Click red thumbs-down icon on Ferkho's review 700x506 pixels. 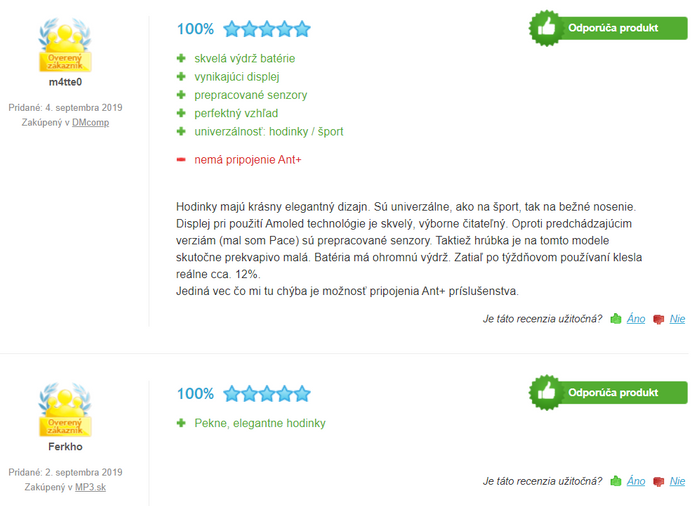pyautogui.click(x=658, y=481)
